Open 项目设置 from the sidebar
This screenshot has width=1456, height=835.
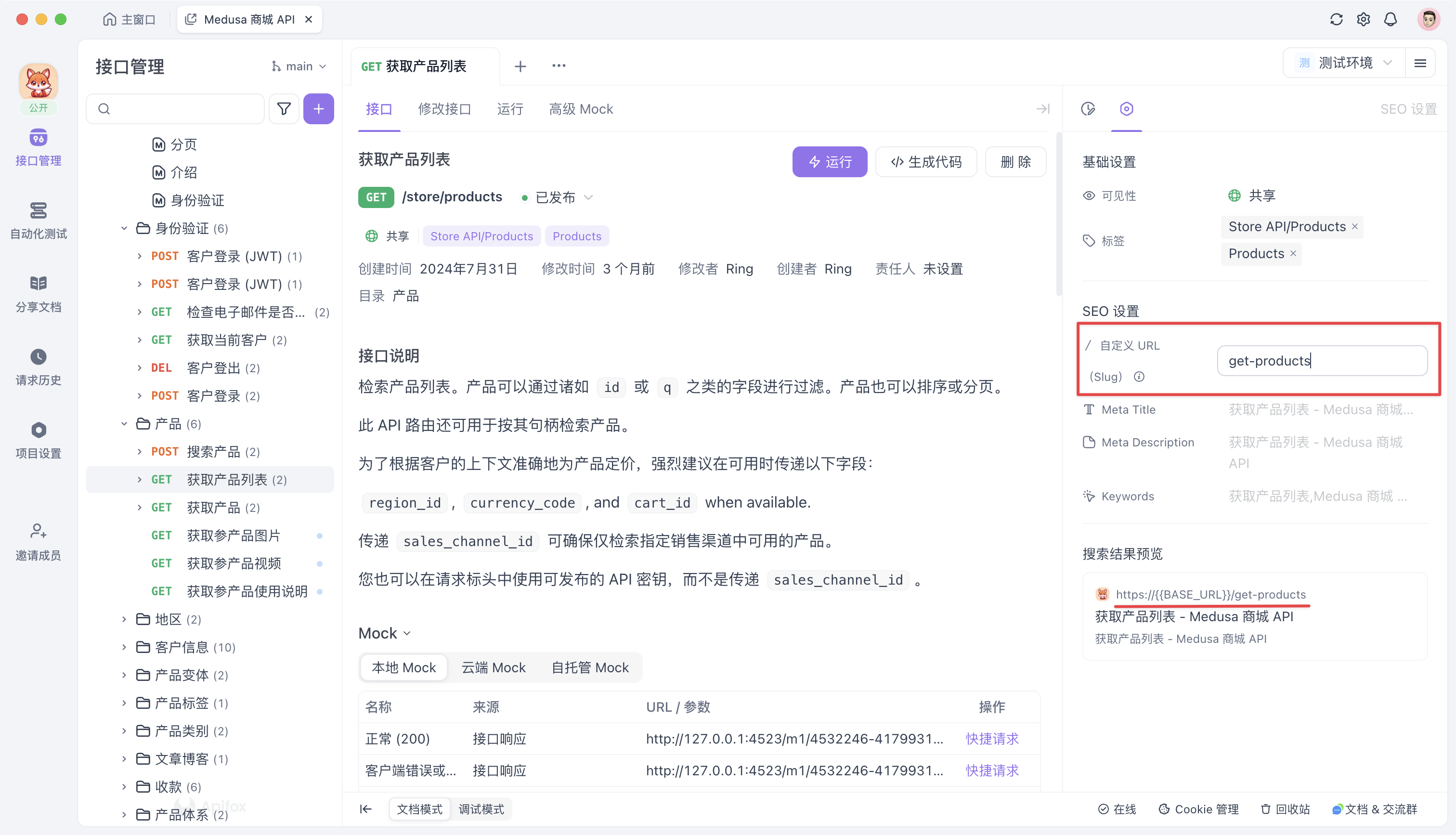tap(38, 439)
